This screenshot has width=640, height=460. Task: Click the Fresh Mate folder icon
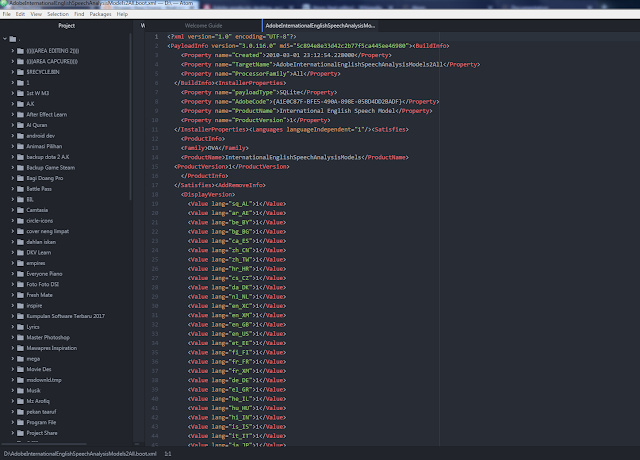(20, 295)
